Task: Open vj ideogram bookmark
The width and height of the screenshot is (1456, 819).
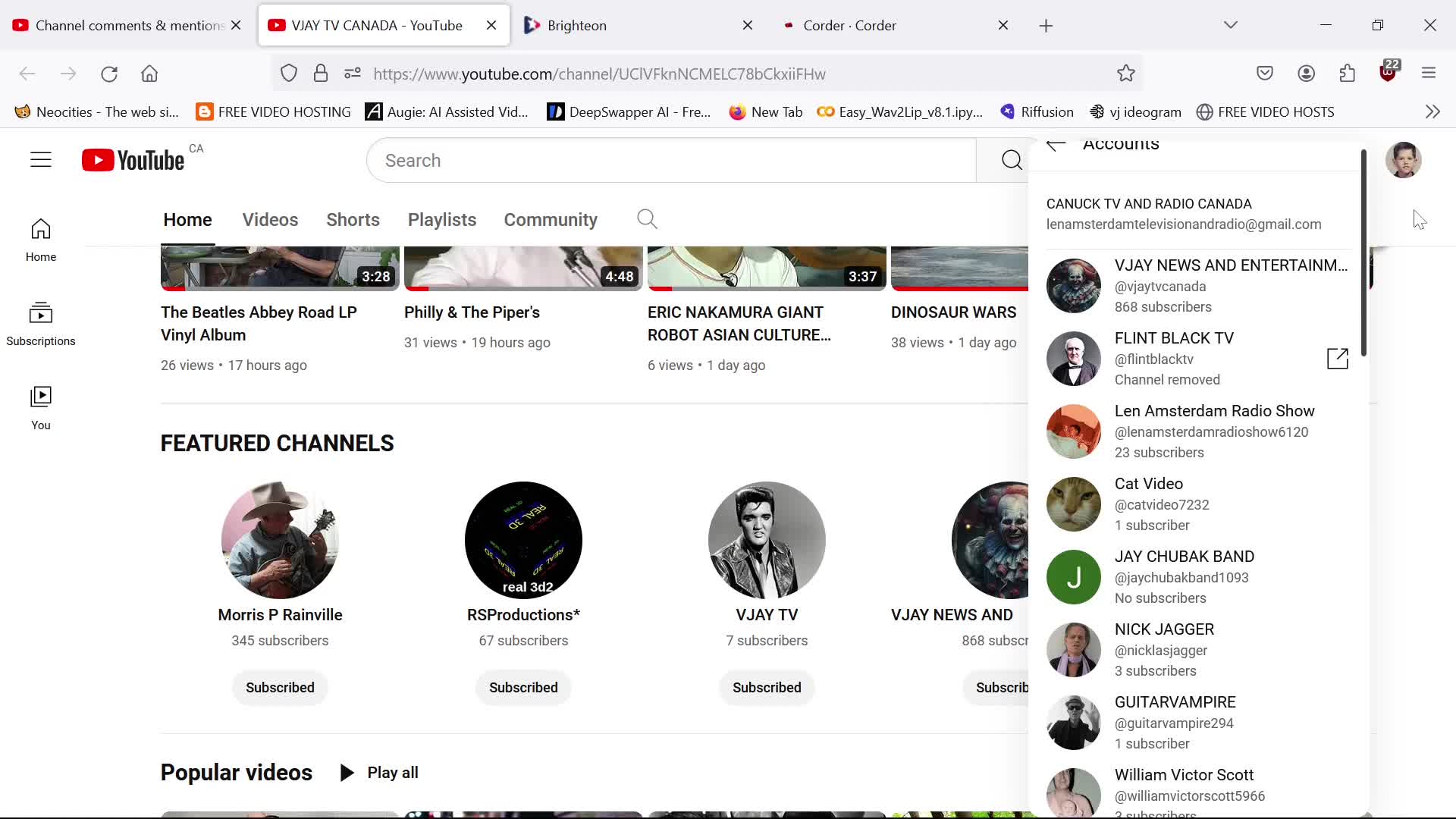Action: [x=1135, y=112]
